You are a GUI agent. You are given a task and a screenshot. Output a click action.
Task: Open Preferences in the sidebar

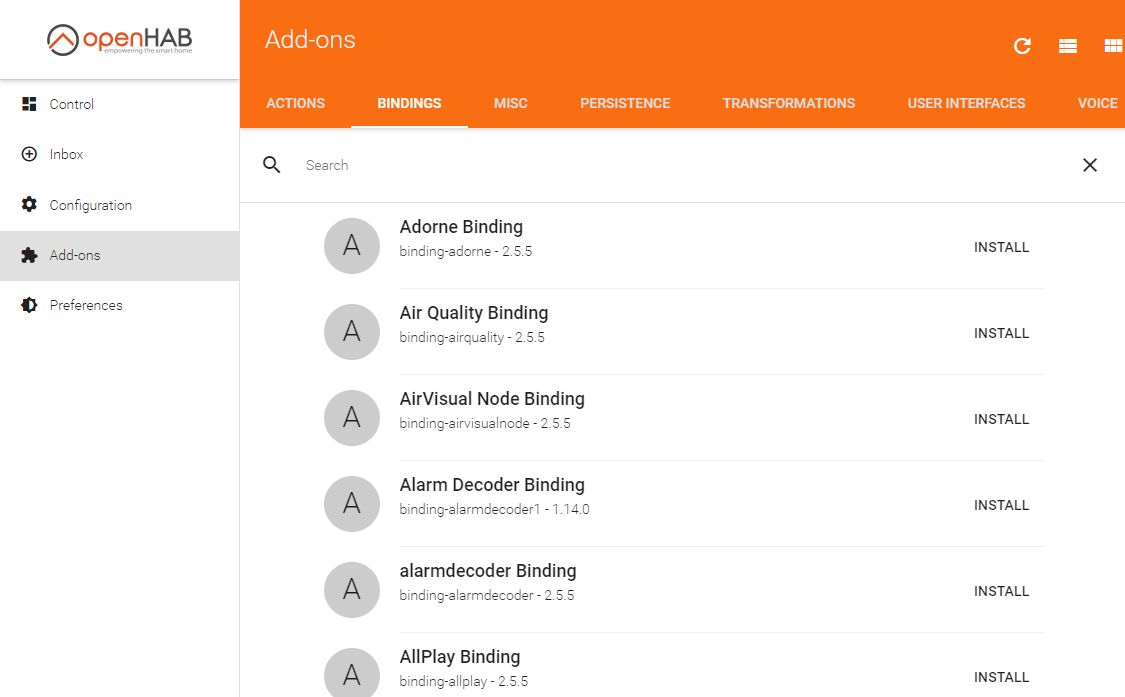point(120,305)
